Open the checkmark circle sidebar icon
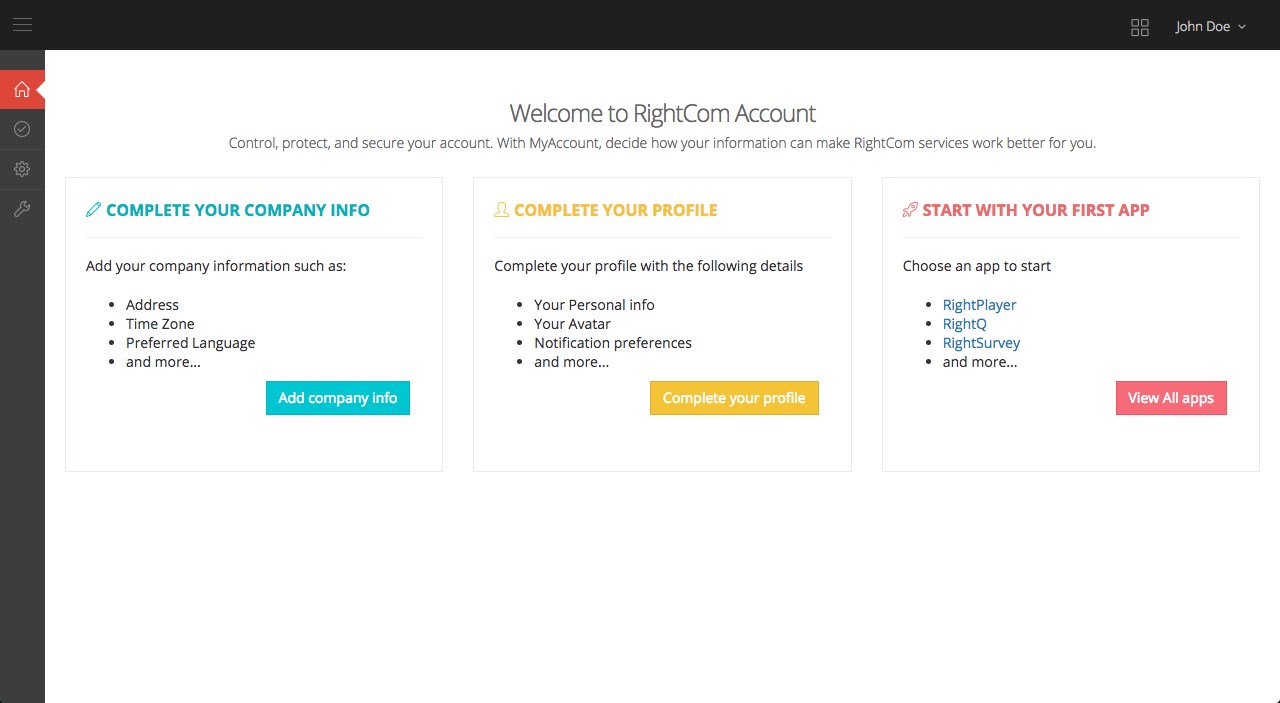The height and width of the screenshot is (703, 1280). click(22, 129)
